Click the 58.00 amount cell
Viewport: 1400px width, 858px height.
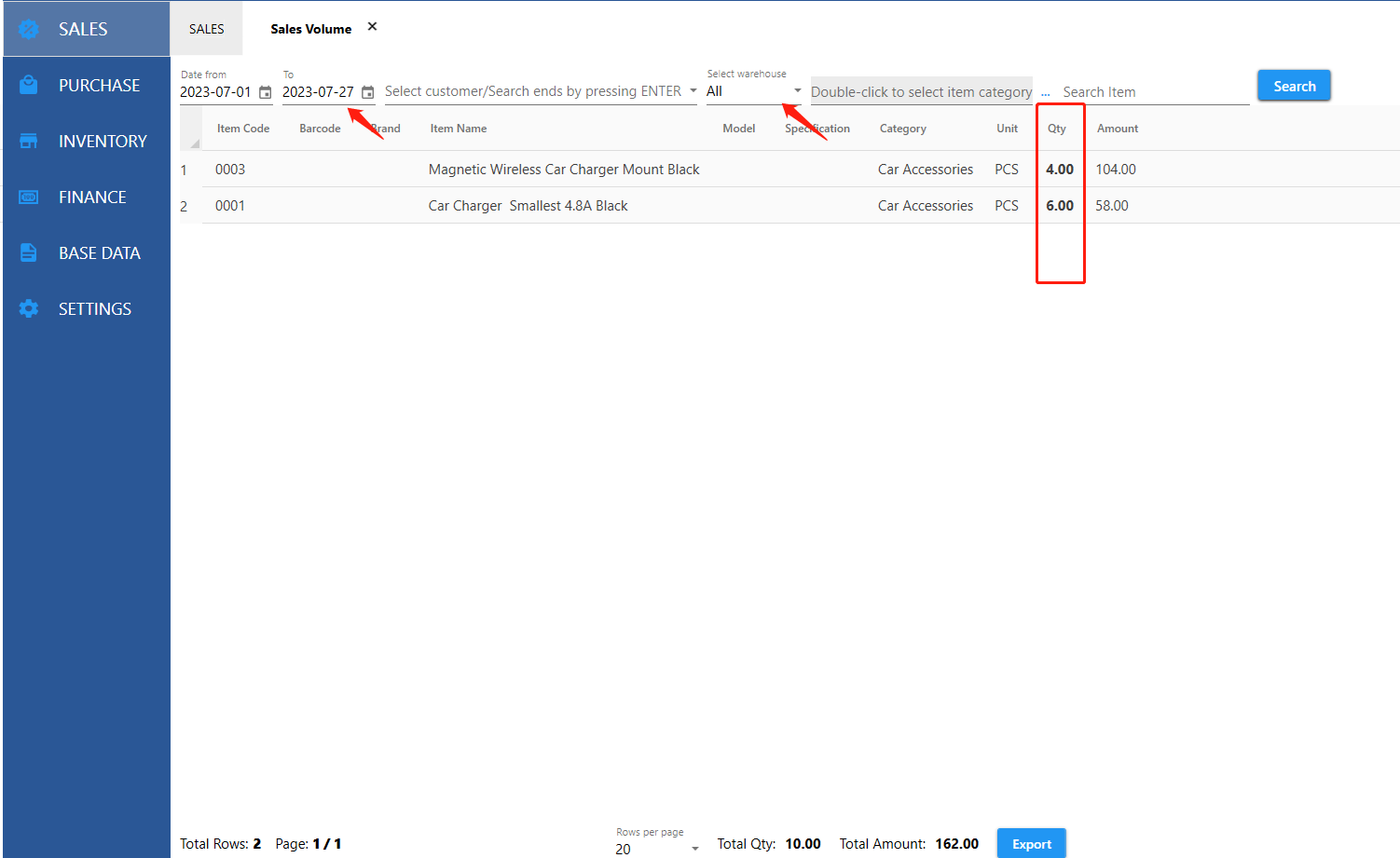pyautogui.click(x=1112, y=206)
